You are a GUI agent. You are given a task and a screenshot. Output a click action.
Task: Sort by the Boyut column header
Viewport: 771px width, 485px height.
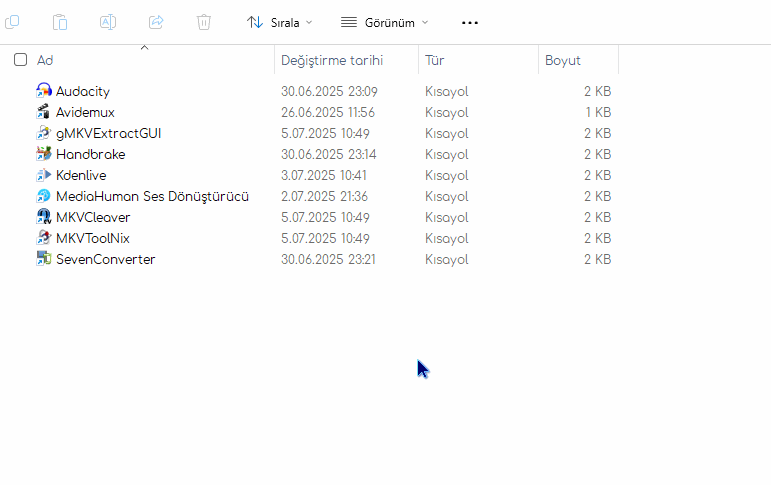click(563, 60)
